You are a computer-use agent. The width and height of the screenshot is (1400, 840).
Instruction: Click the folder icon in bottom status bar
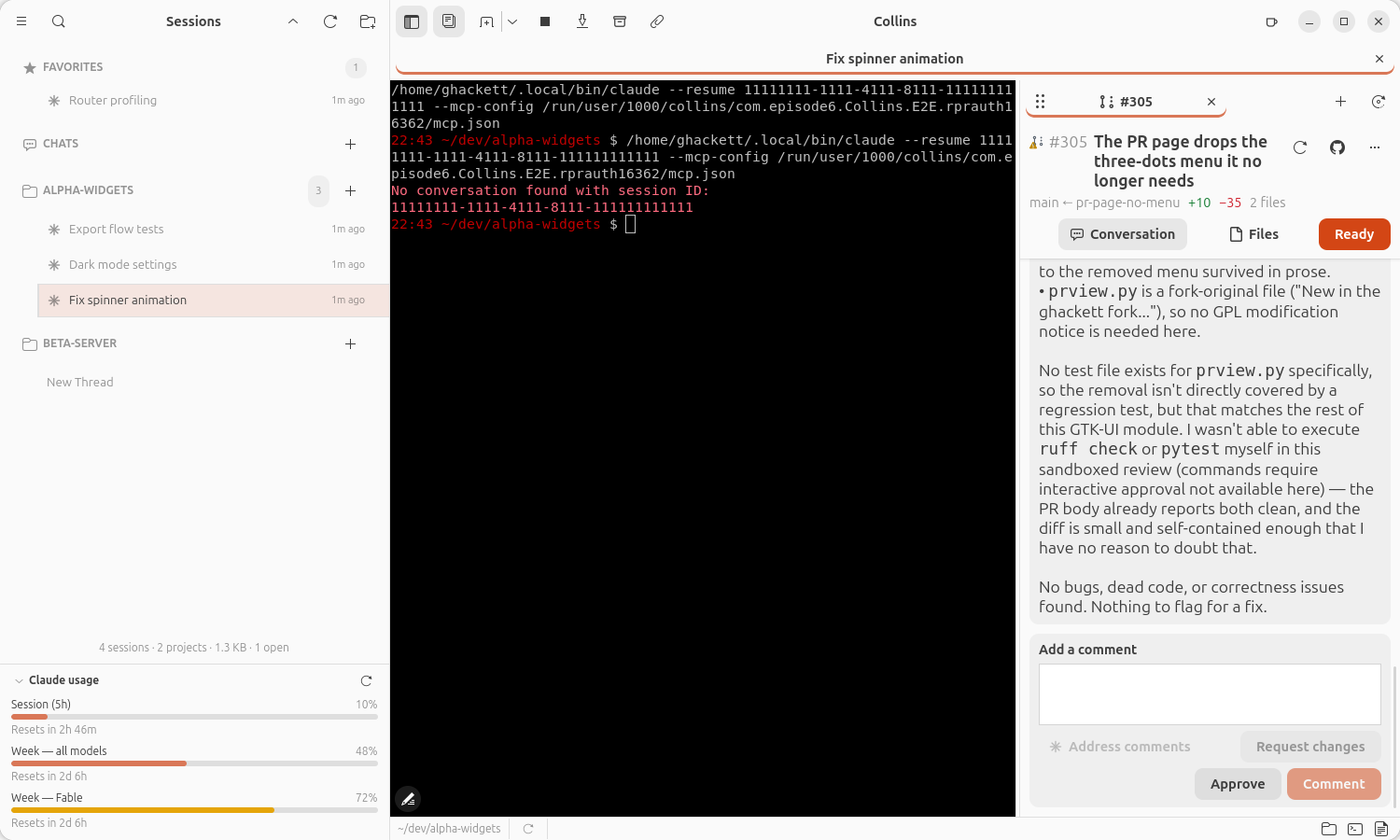click(1329, 829)
